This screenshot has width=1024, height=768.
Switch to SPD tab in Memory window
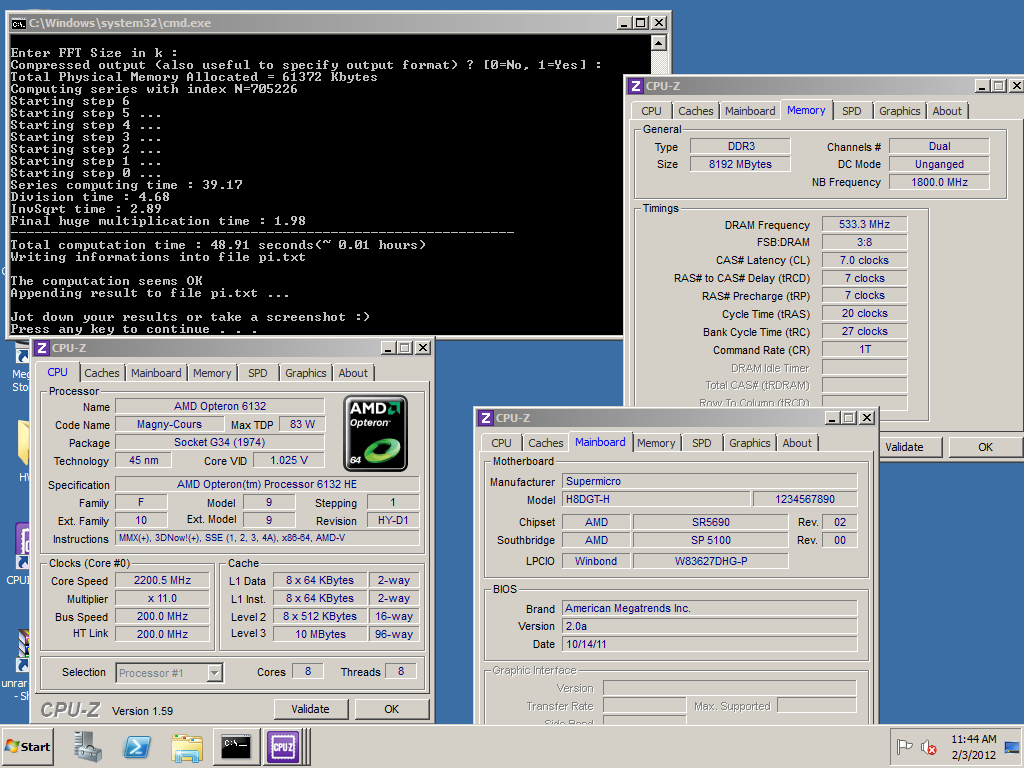[852, 111]
